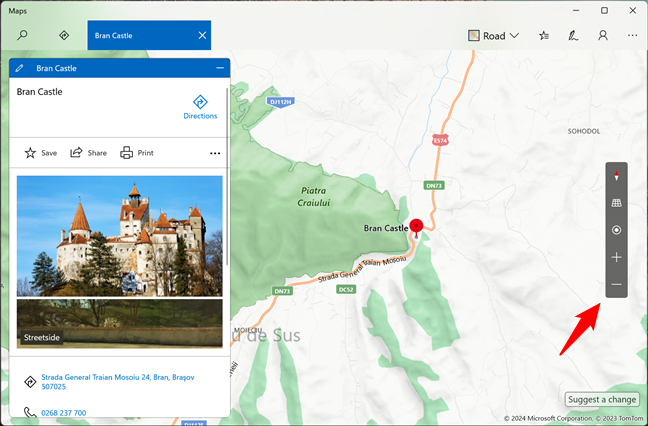The width and height of the screenshot is (648, 426).
Task: Print the Bran Castle details
Action: click(137, 153)
